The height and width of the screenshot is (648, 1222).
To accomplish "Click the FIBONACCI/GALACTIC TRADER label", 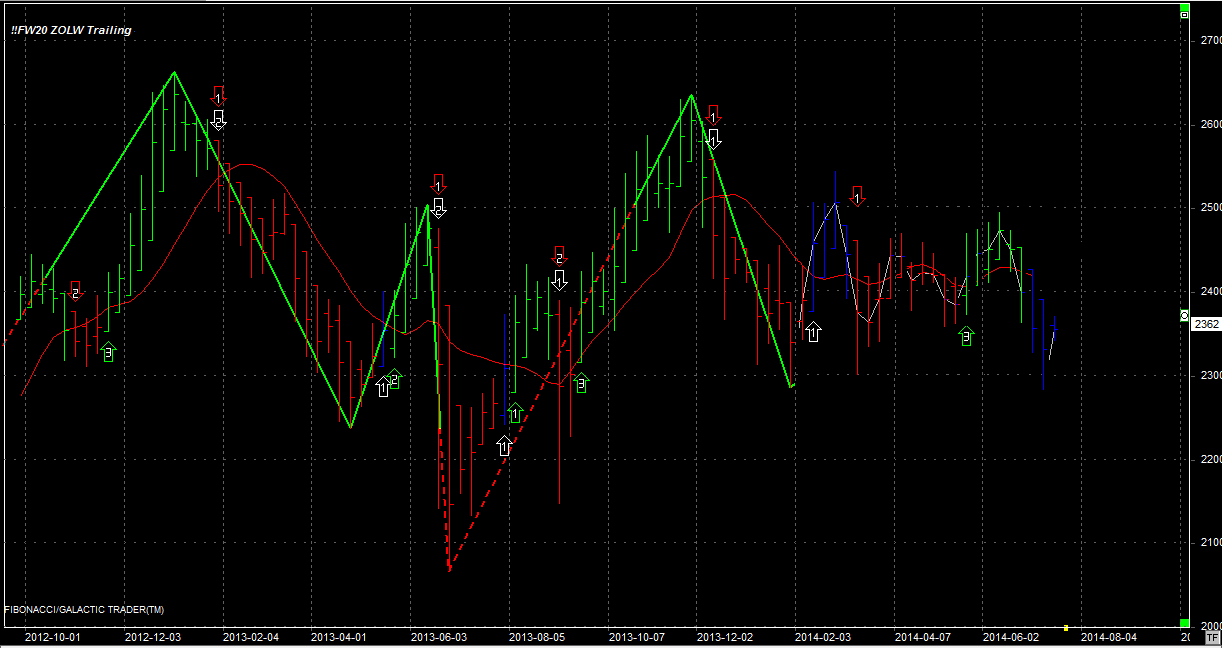I will pos(85,610).
